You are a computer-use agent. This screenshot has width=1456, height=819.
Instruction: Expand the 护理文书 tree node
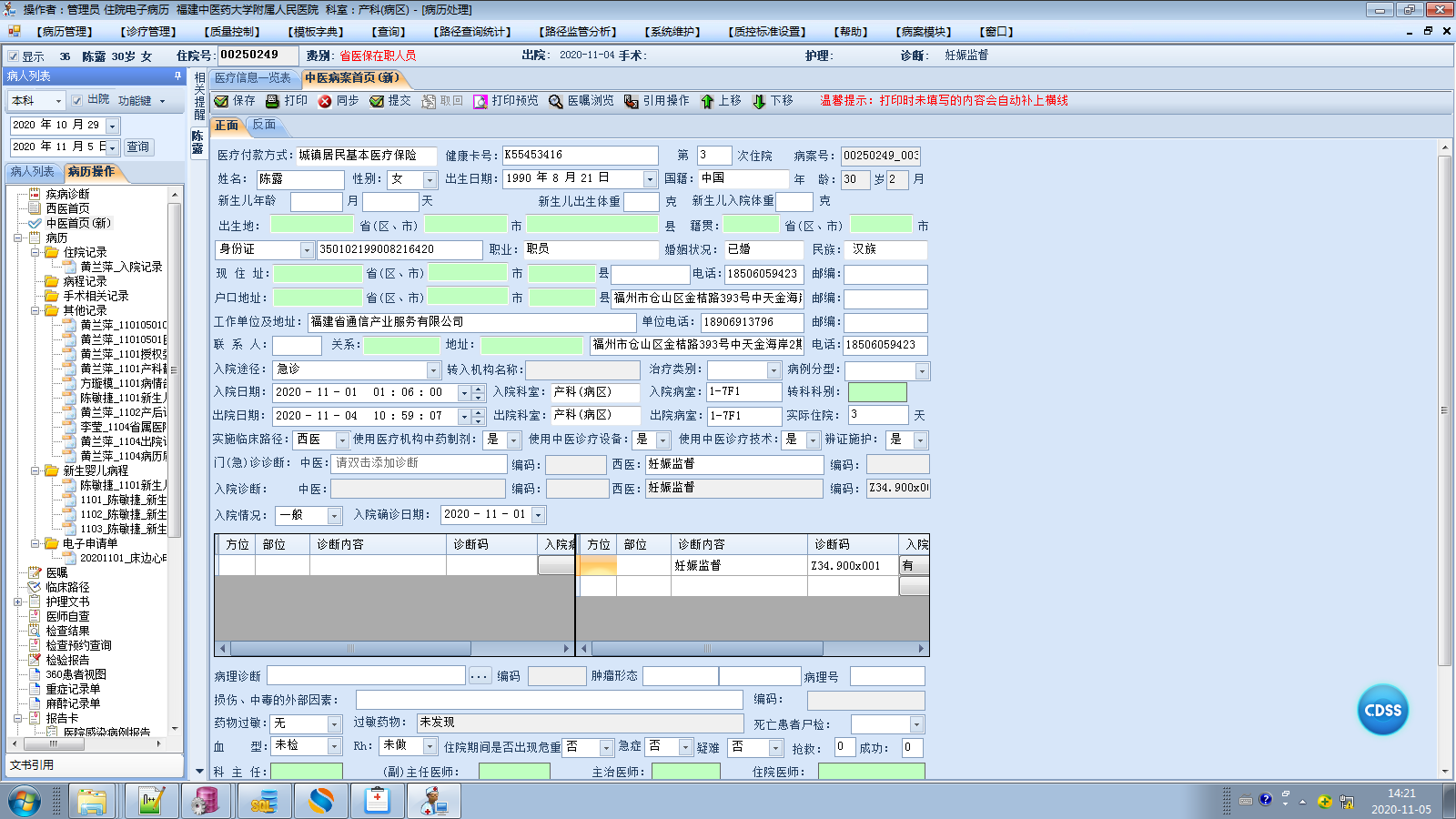pyautogui.click(x=17, y=602)
